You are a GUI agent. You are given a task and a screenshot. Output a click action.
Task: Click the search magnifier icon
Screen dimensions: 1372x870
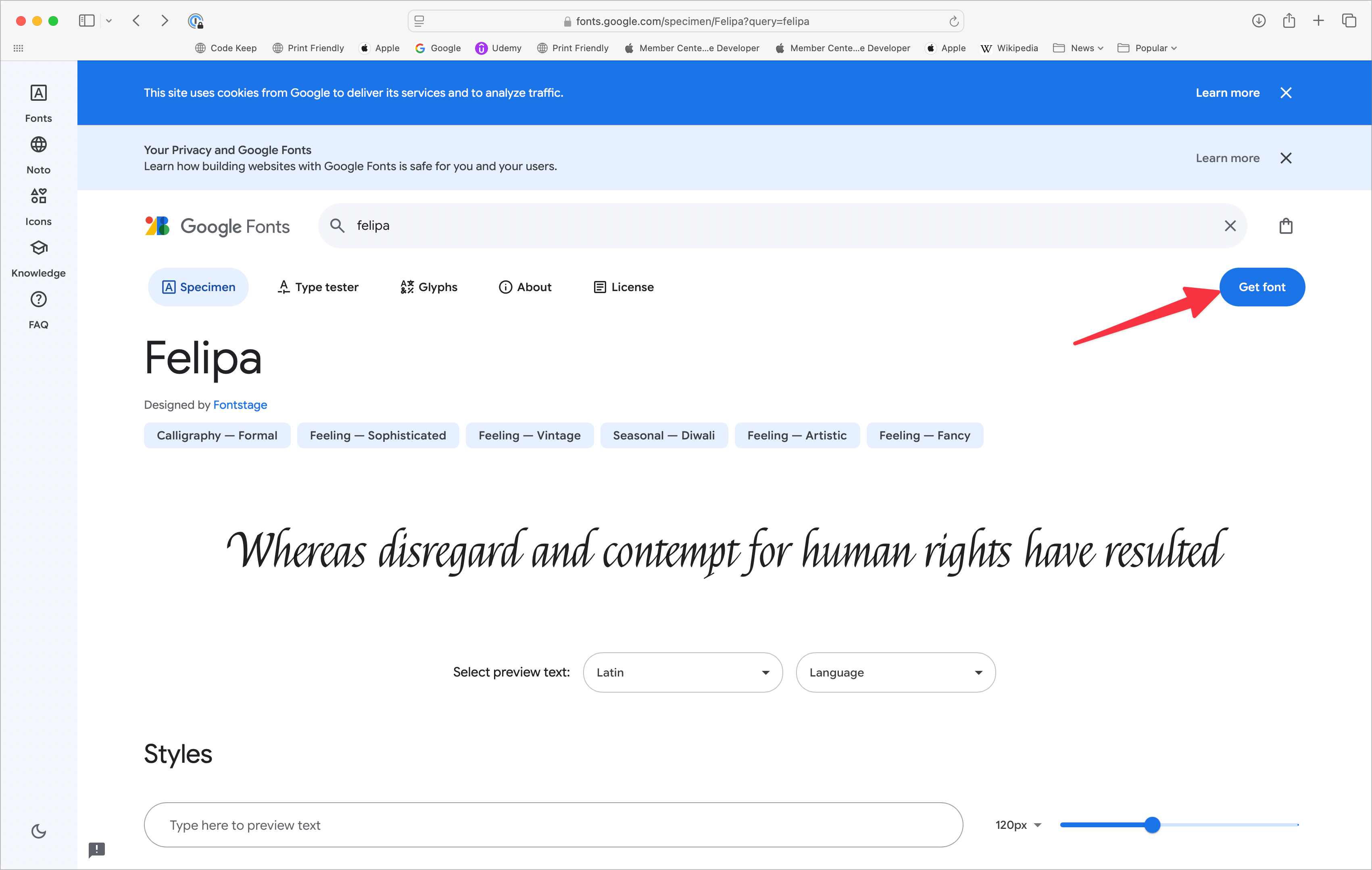click(337, 226)
